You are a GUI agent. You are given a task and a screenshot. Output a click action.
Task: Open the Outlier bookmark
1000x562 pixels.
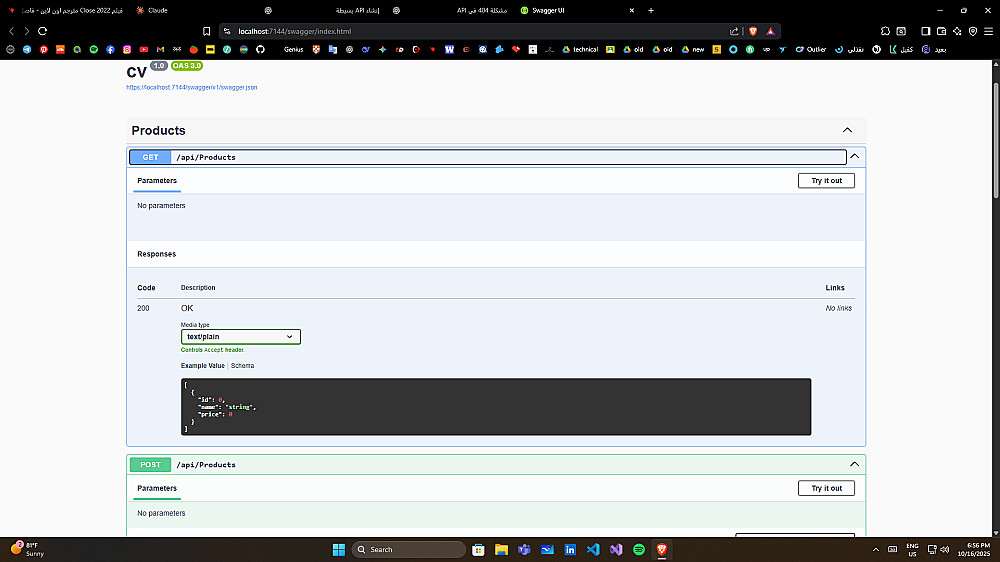click(811, 49)
